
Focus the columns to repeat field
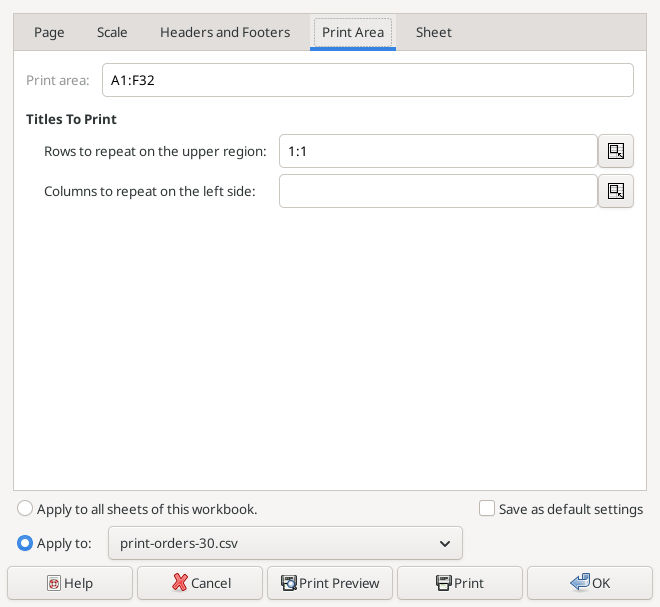click(x=438, y=191)
